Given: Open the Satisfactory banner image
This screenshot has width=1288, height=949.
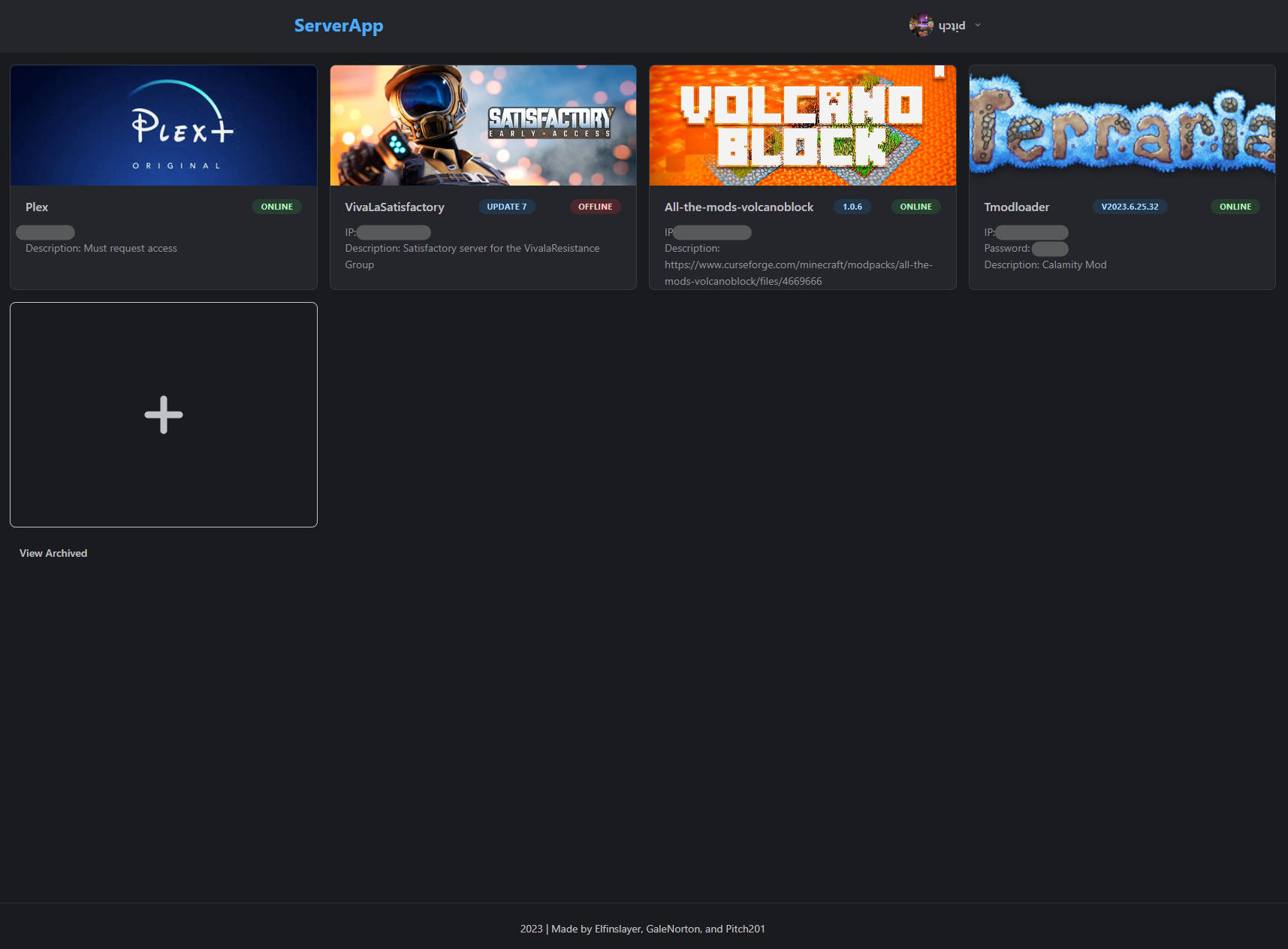Looking at the screenshot, I should pos(483,125).
